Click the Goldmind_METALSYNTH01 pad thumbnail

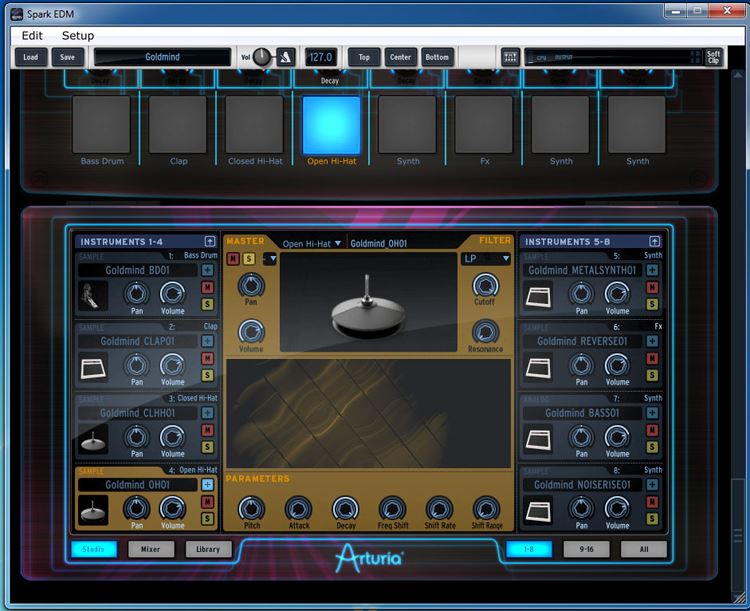point(538,295)
